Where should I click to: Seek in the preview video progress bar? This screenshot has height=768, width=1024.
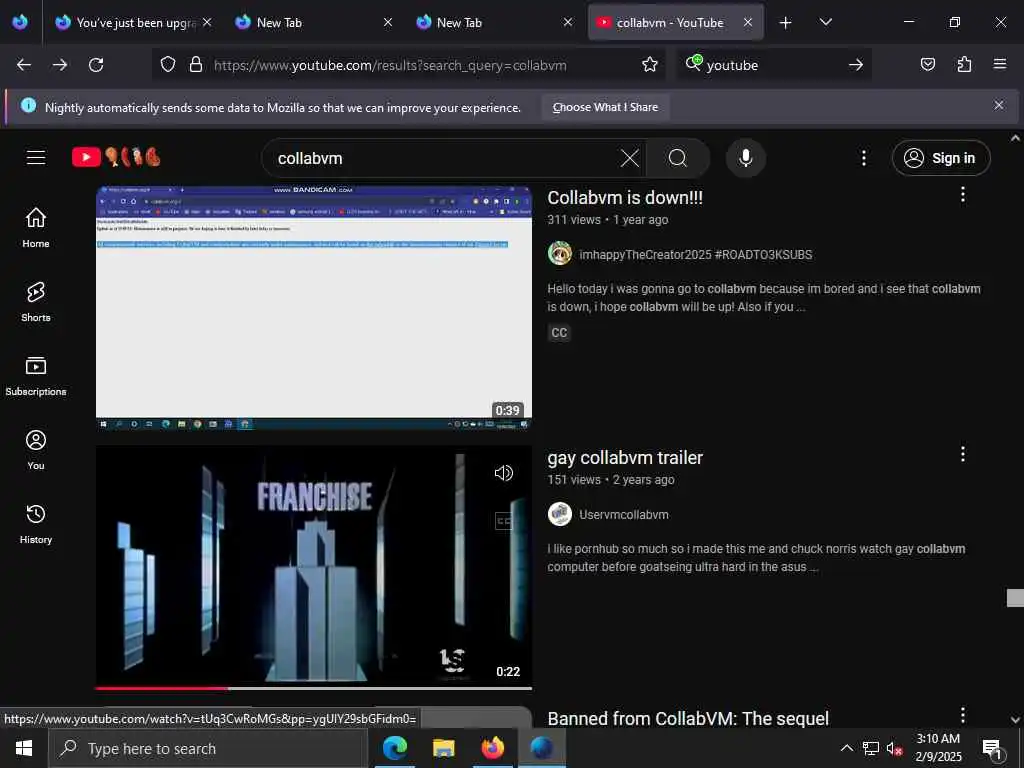[x=313, y=688]
